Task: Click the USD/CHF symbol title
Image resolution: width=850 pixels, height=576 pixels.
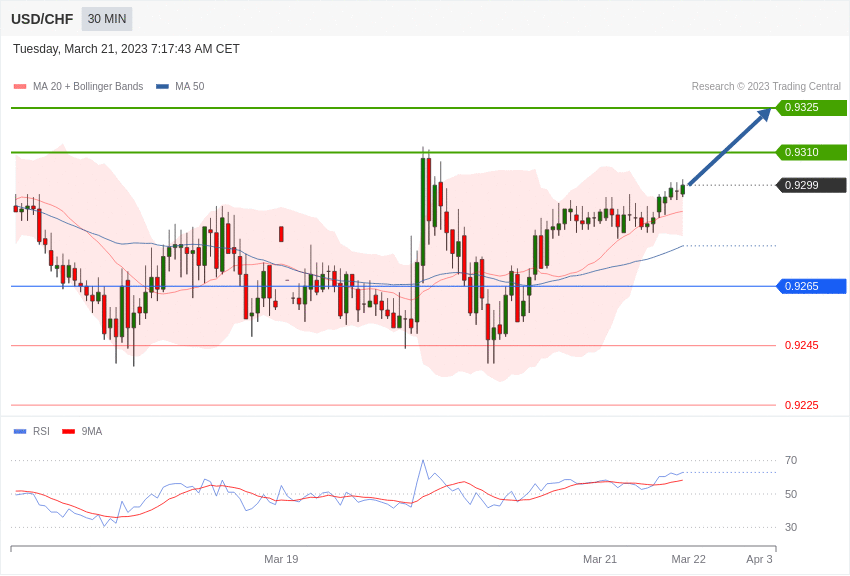Action: click(x=42, y=19)
